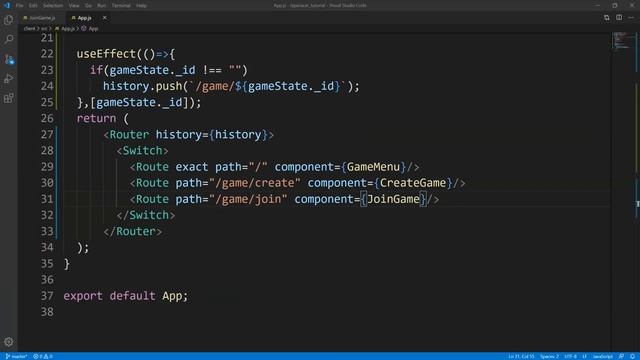Click the feedback icon in status bar
This screenshot has width=640, height=360.
pos(621,356)
